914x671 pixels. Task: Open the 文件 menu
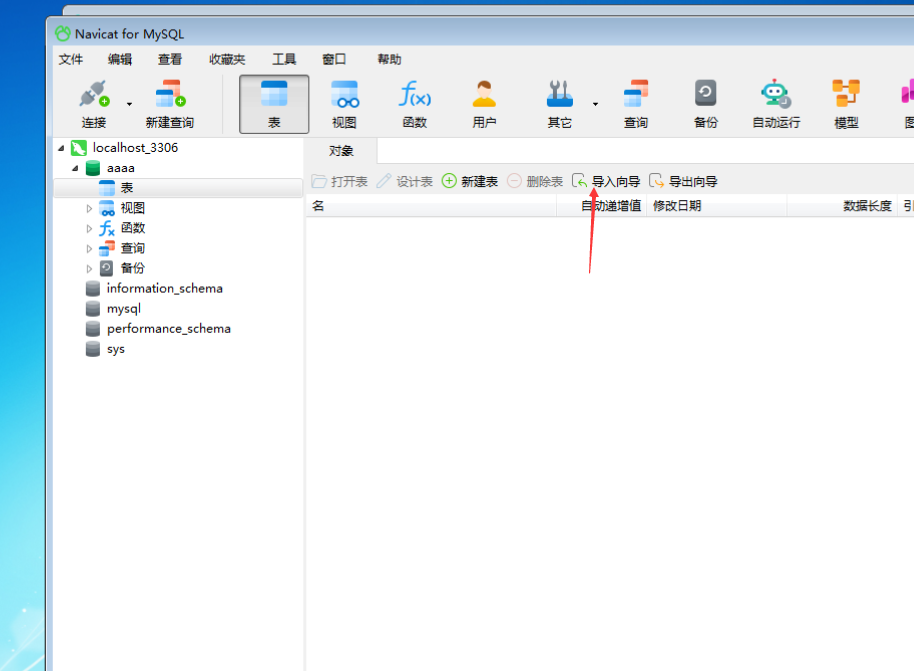pos(71,59)
